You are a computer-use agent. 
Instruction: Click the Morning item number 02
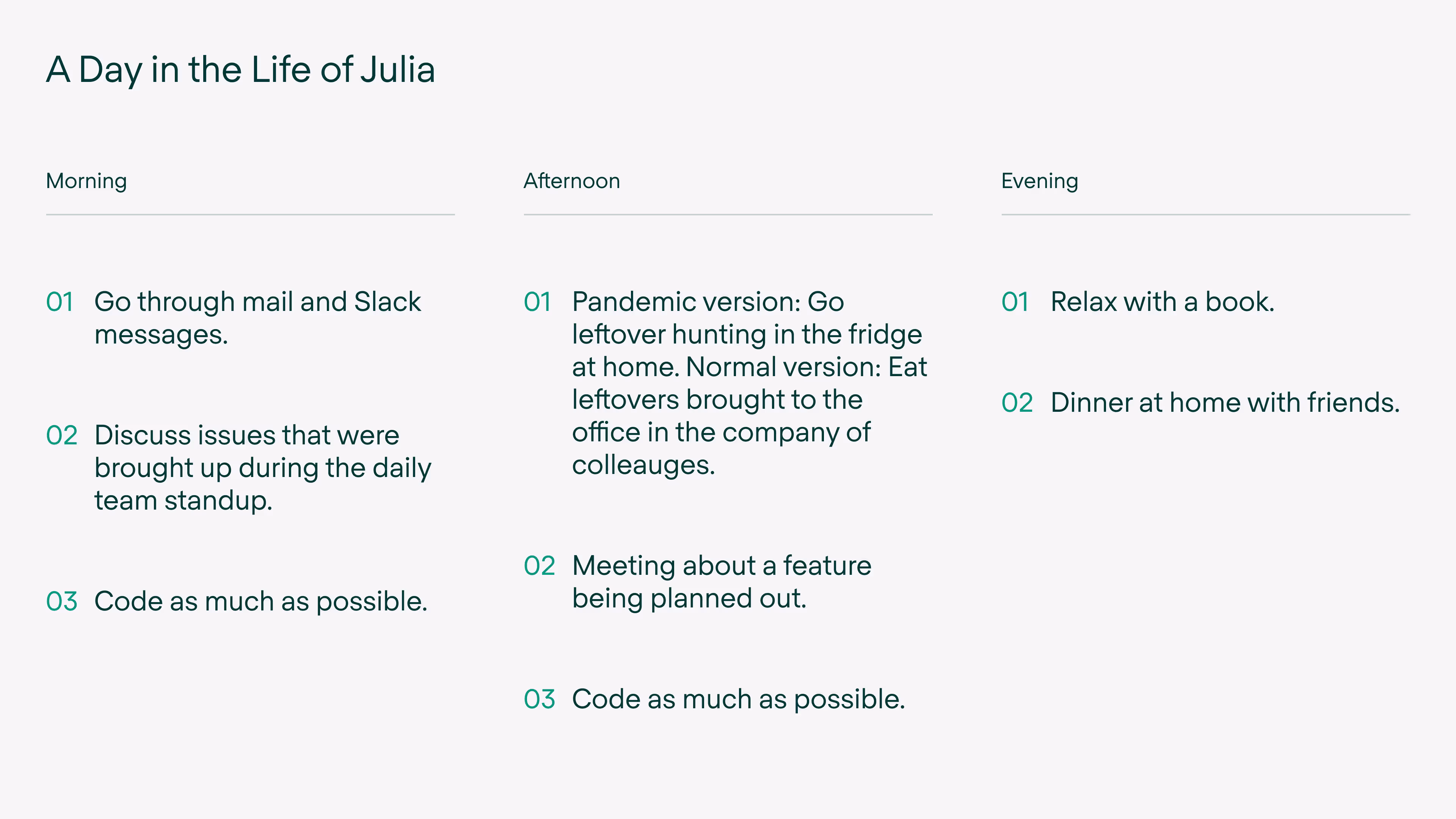(x=61, y=435)
